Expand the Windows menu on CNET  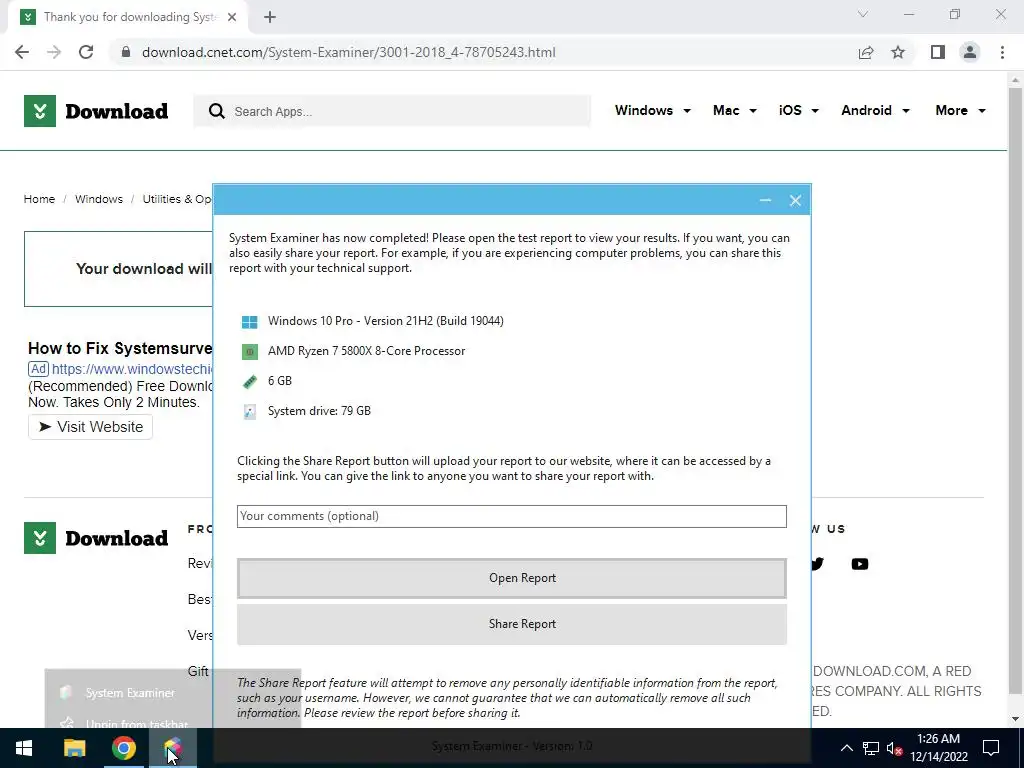(652, 110)
